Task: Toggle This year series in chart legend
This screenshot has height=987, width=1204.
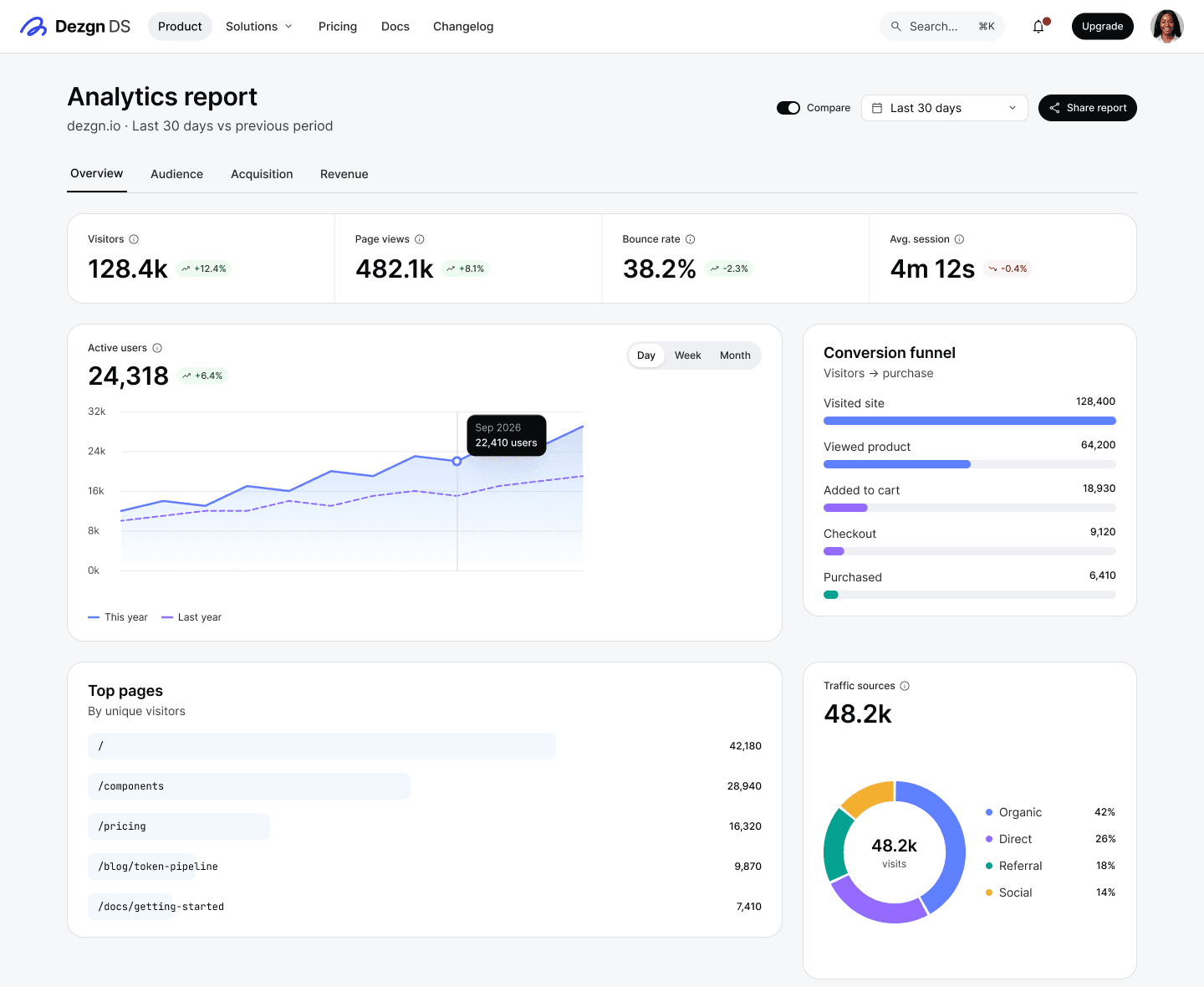Action: click(118, 617)
